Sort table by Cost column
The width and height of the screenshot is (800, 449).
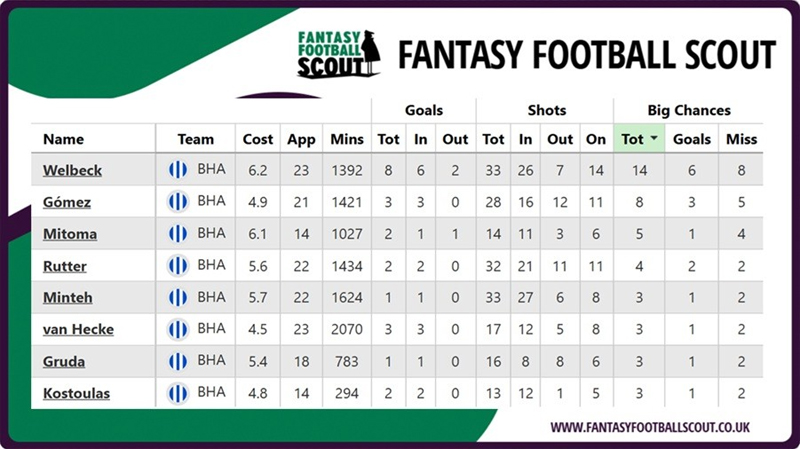tap(258, 140)
